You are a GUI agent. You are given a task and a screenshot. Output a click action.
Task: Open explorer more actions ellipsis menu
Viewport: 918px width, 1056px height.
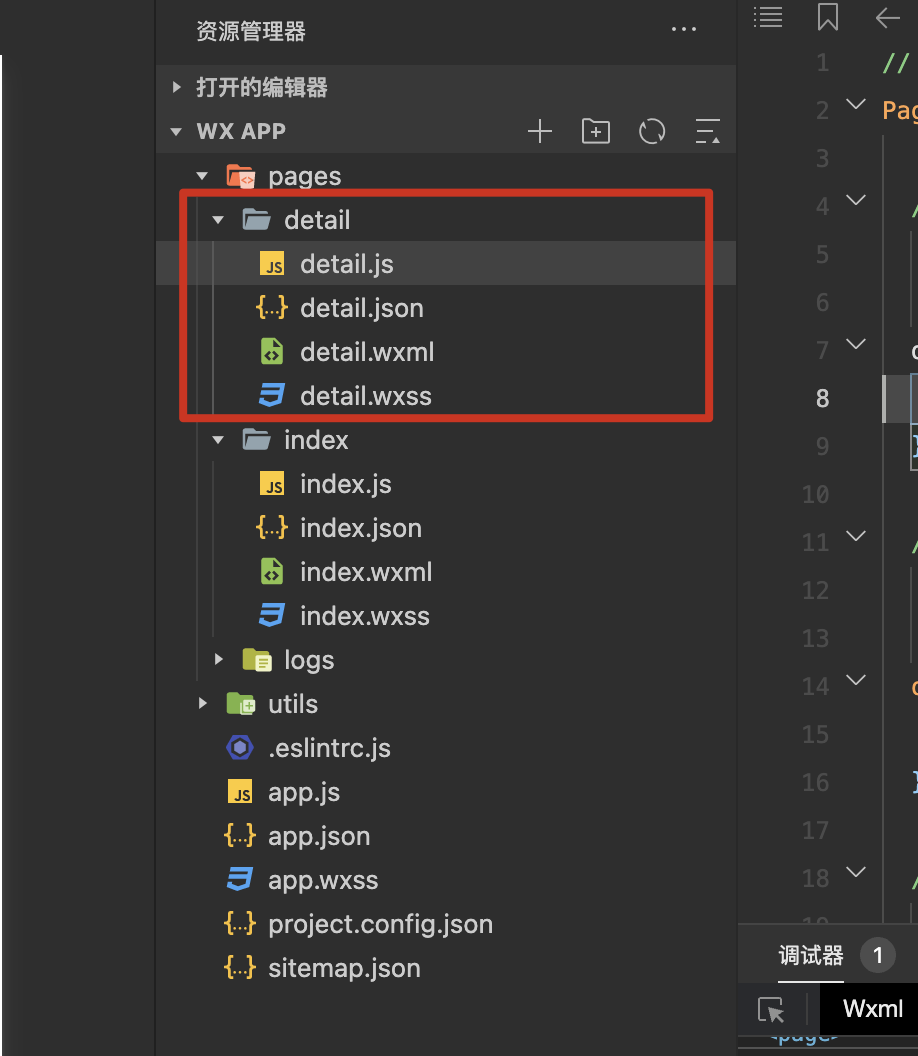684,30
